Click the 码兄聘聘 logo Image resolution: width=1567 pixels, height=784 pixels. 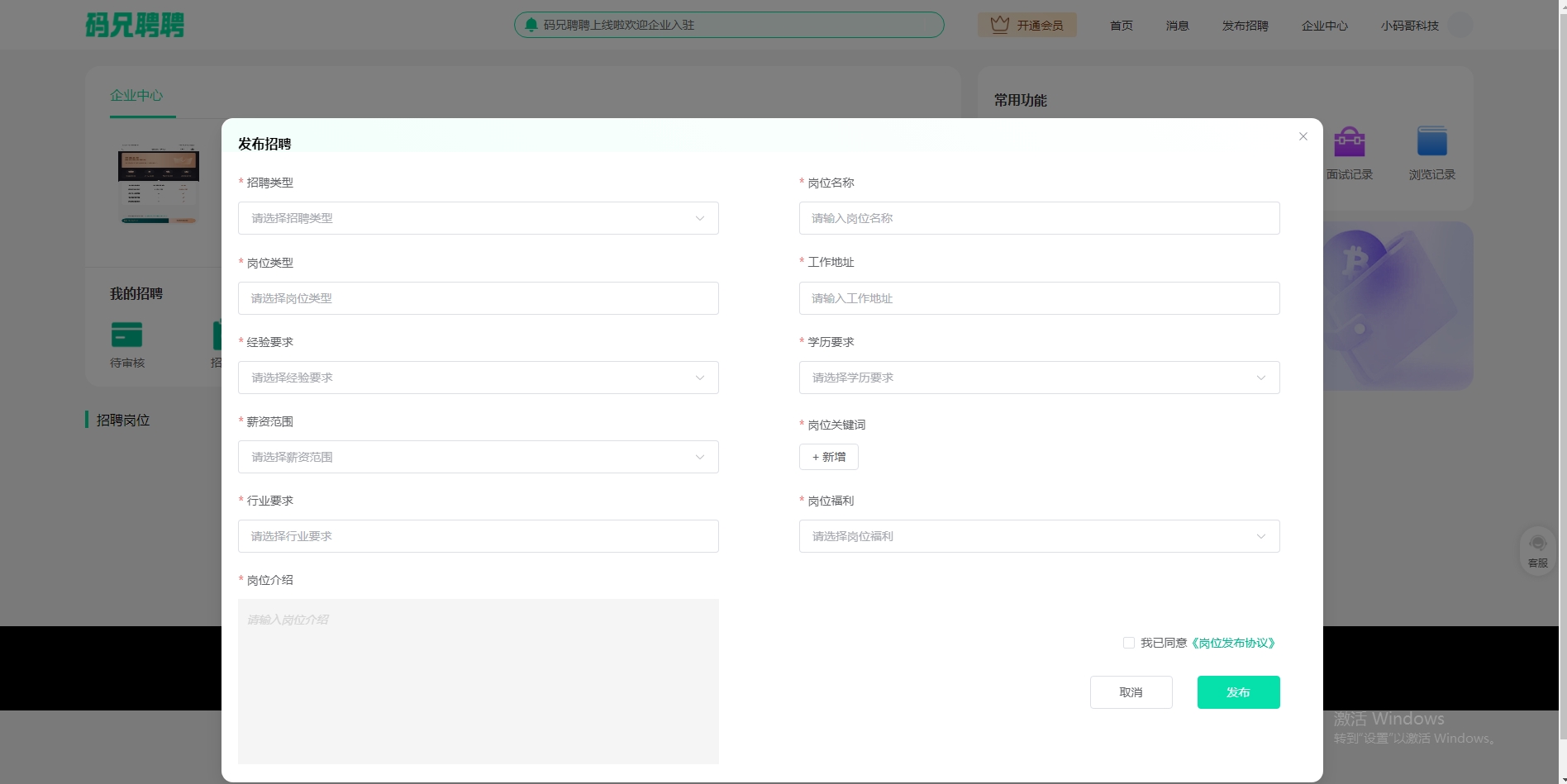(135, 25)
